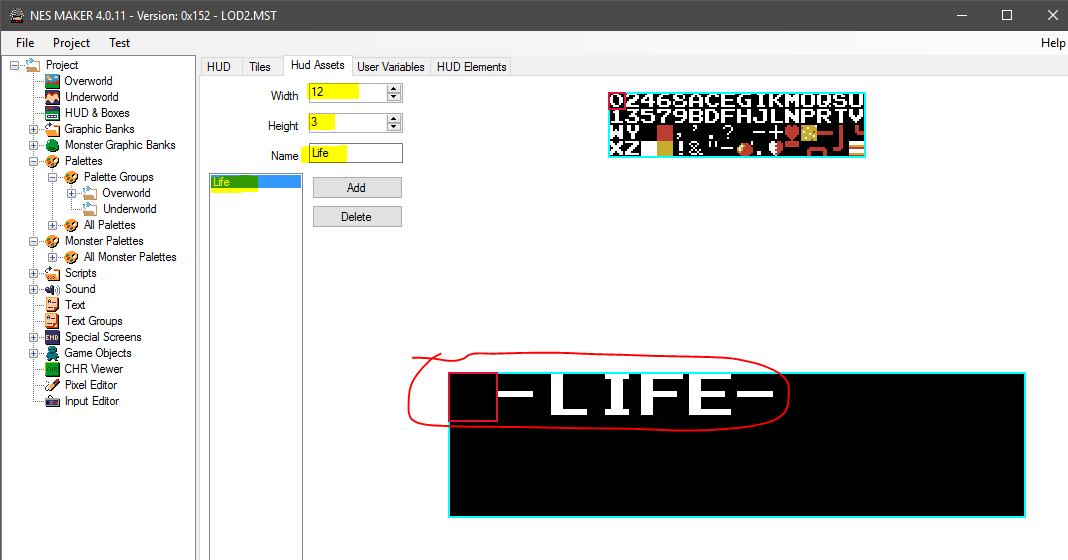
Task: Collapse the Palette Groups node
Action: click(x=52, y=177)
